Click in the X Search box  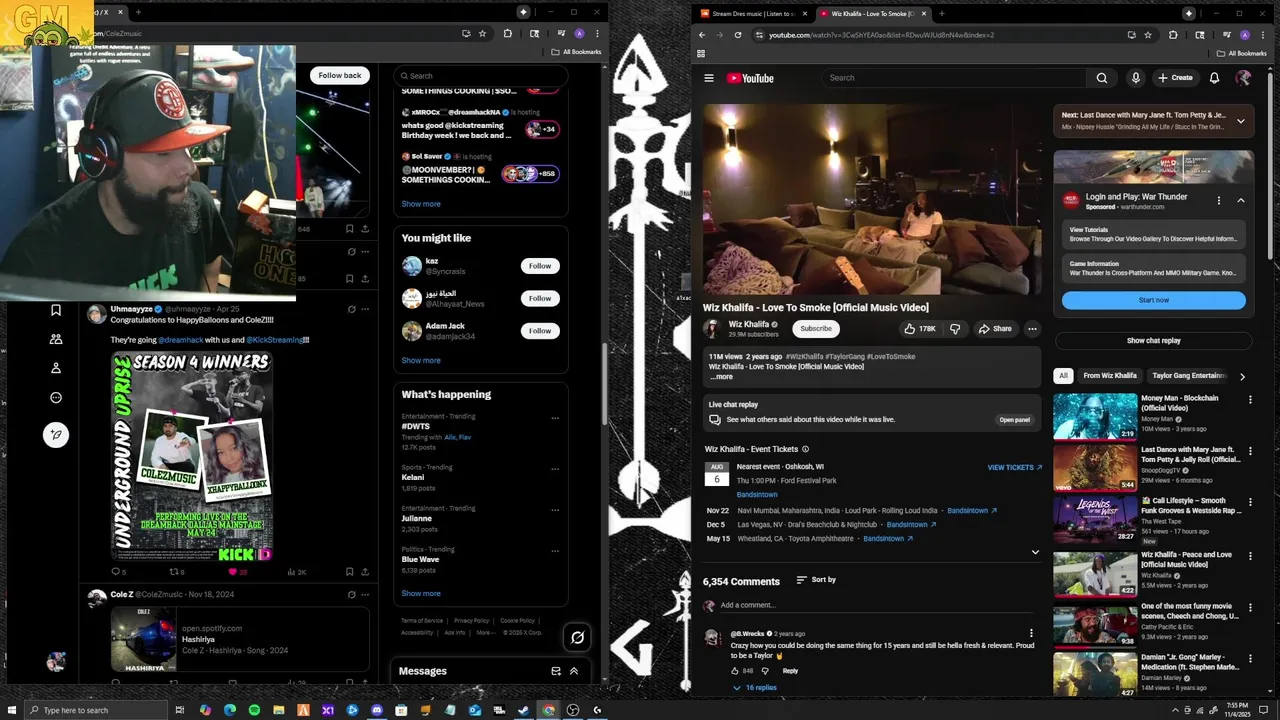[480, 76]
